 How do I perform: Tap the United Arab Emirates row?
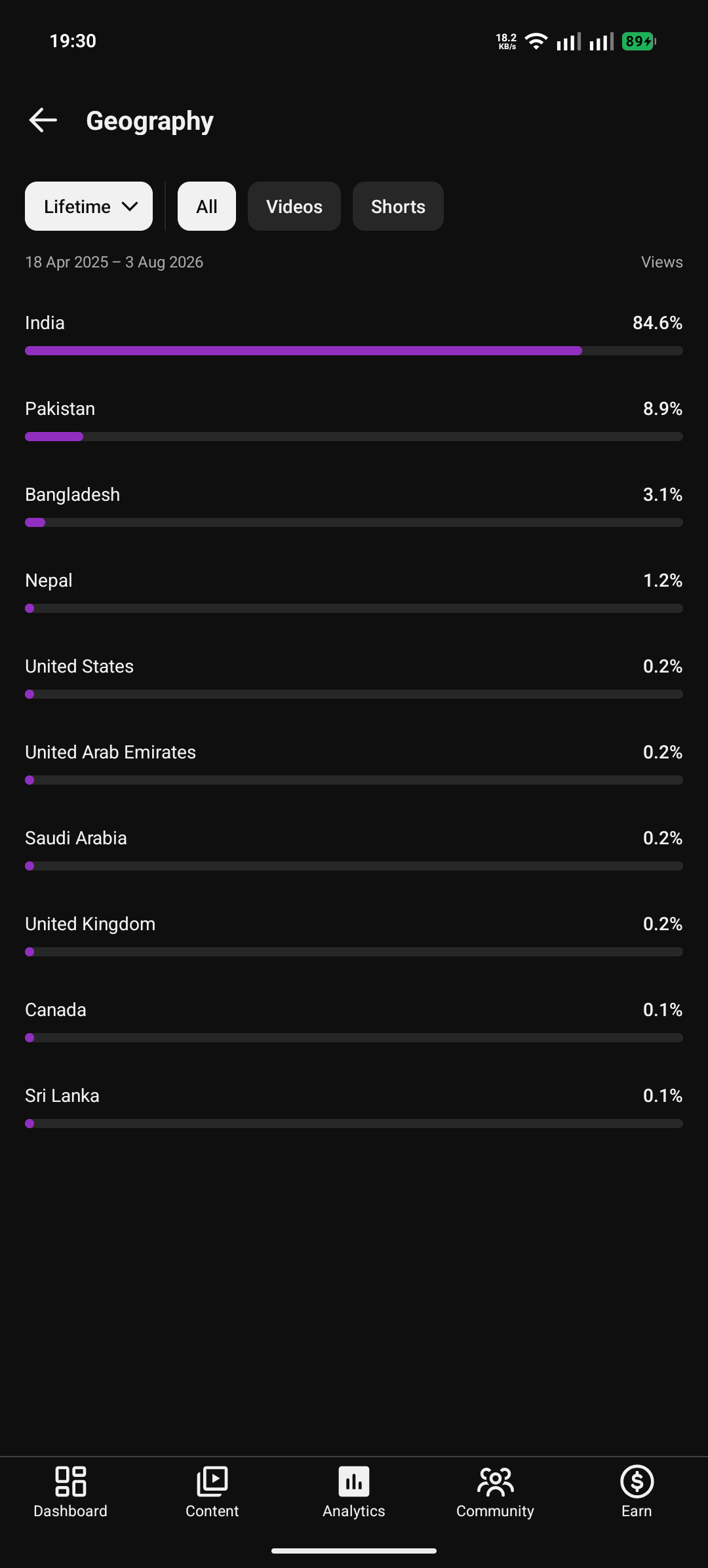[354, 764]
